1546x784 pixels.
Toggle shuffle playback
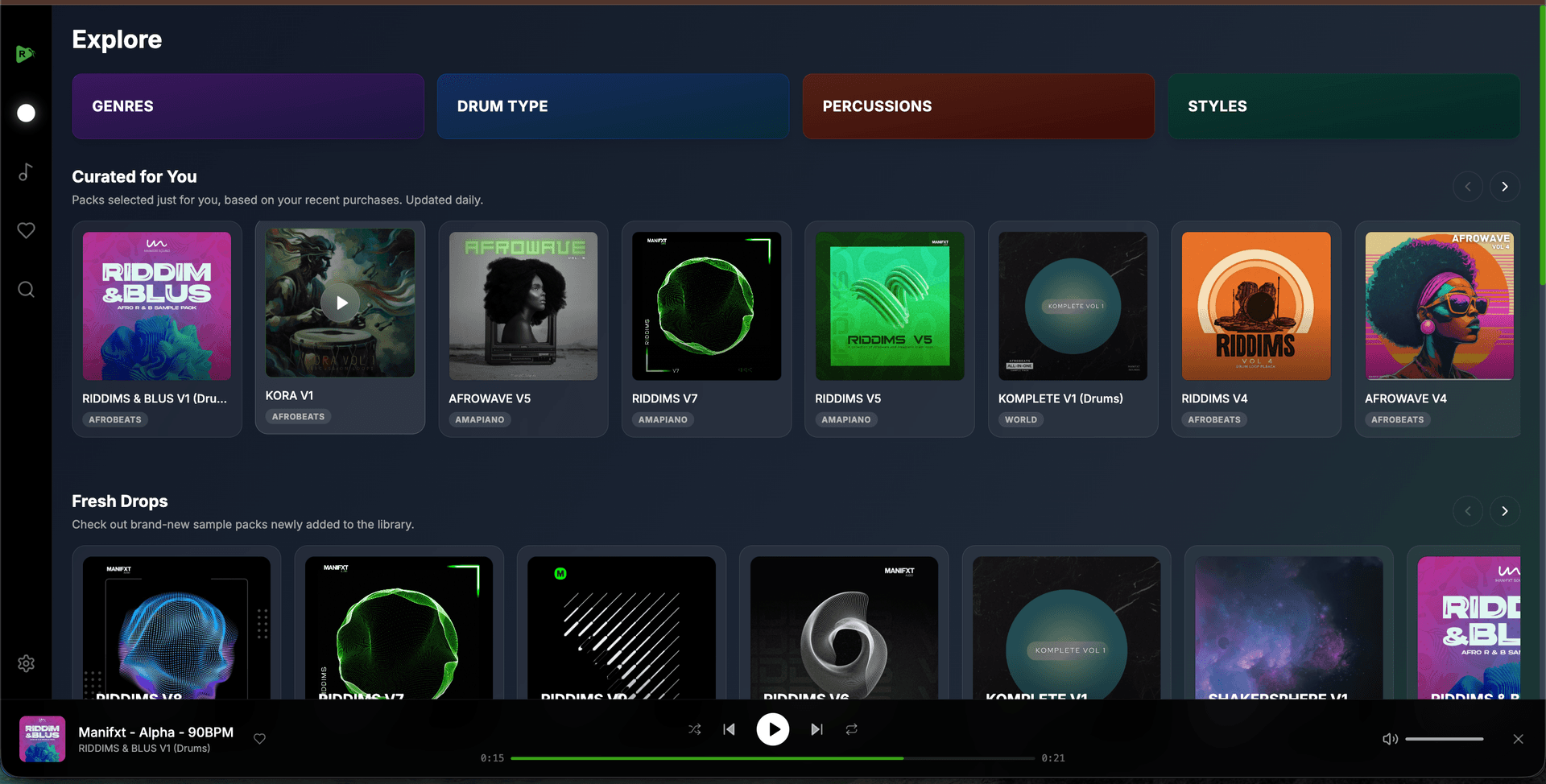tap(695, 729)
